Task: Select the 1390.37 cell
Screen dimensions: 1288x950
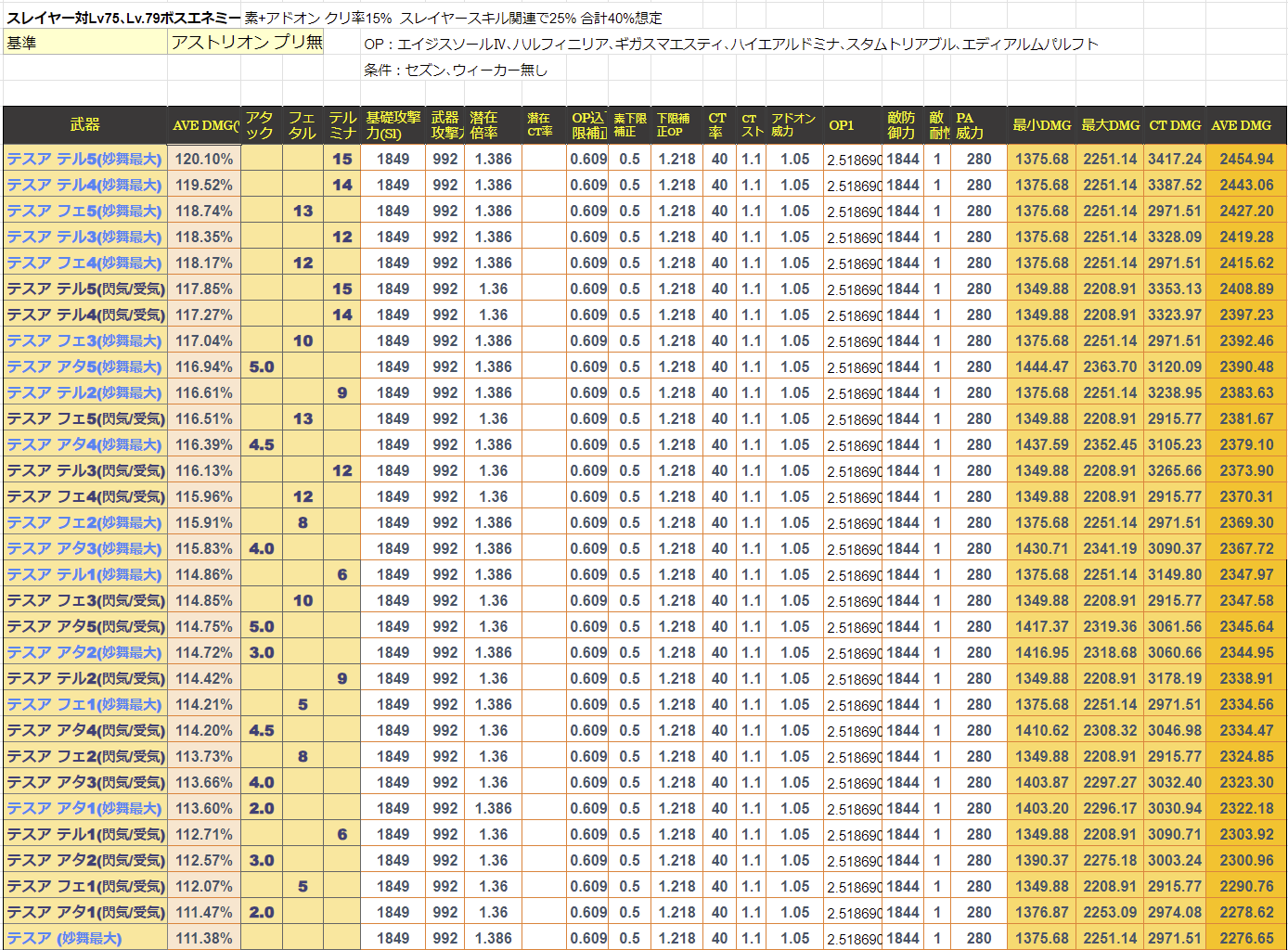Action: click(1042, 860)
